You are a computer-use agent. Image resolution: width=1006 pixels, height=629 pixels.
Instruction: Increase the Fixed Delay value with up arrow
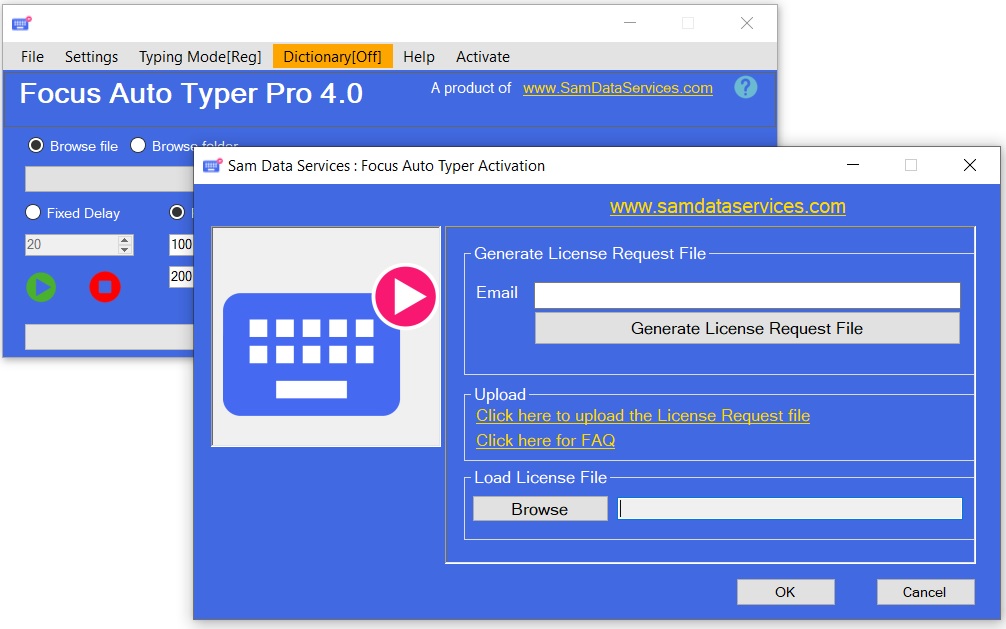pyautogui.click(x=125, y=239)
